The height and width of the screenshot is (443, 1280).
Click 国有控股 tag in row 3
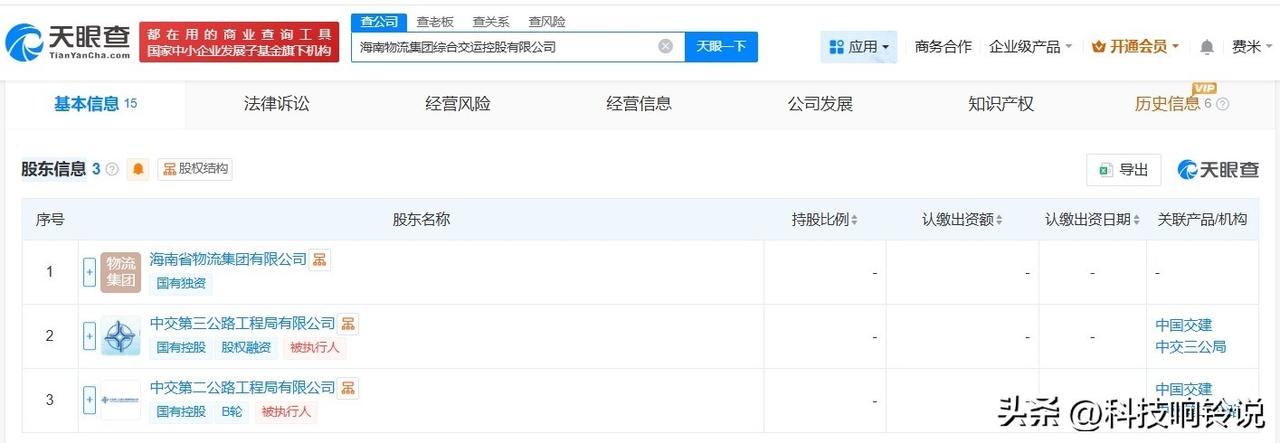pyautogui.click(x=181, y=412)
